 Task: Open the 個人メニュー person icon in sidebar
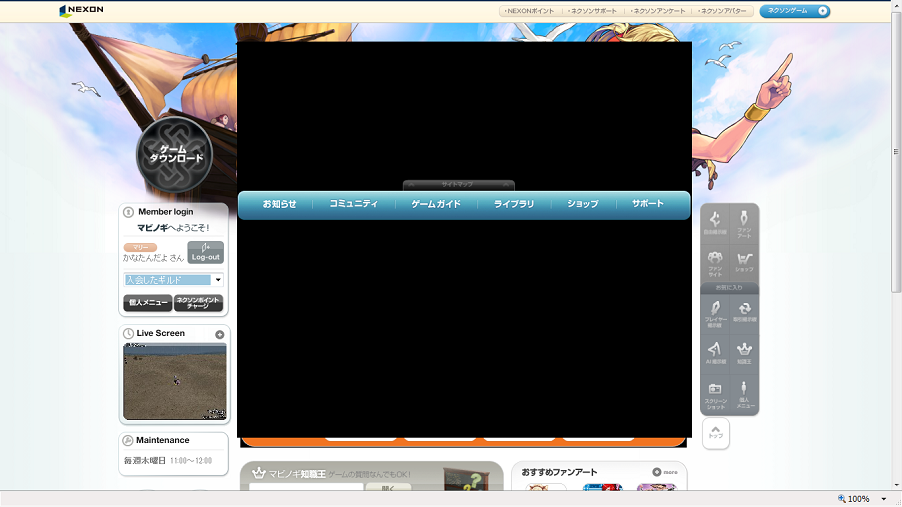pos(744,393)
